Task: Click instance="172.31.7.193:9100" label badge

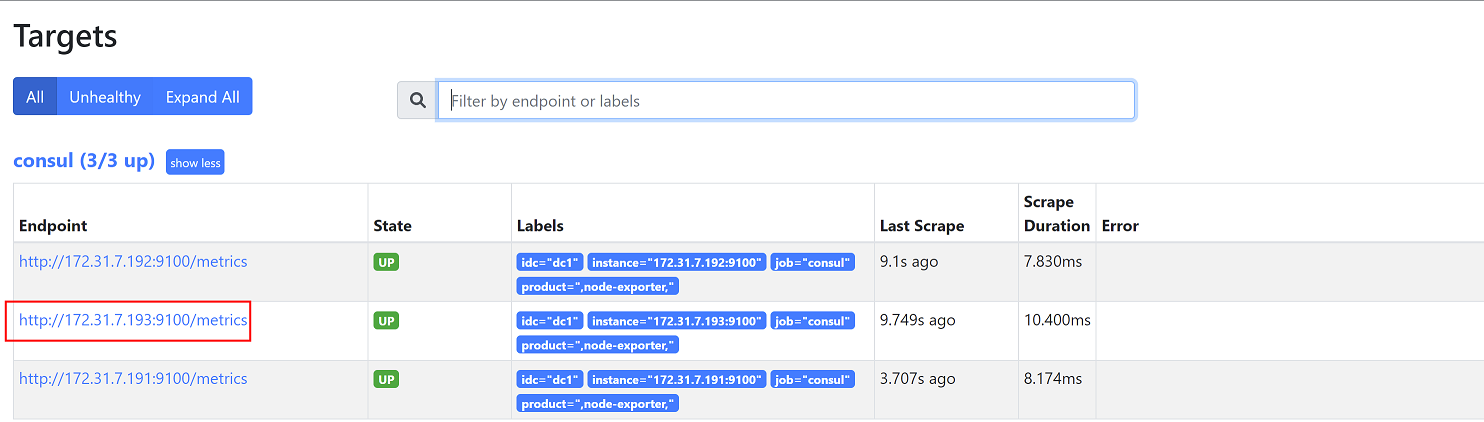Action: [x=676, y=321]
